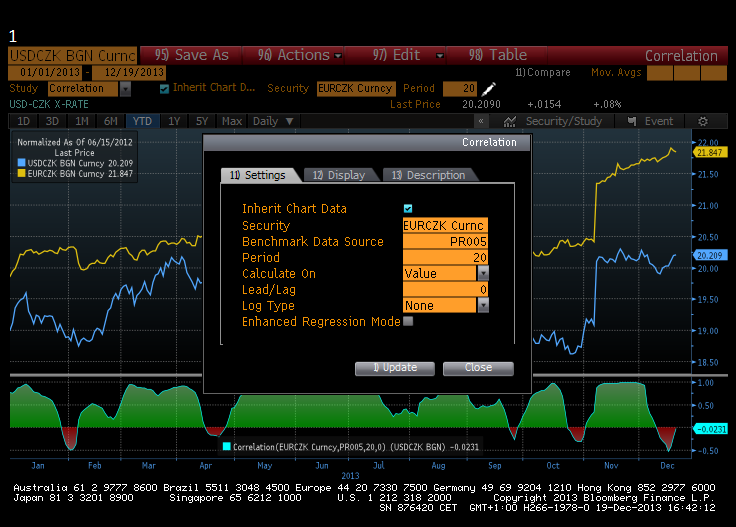Open the Calculate On dropdown arrow
Viewport: 736px width, 527px height.
pyautogui.click(x=483, y=273)
